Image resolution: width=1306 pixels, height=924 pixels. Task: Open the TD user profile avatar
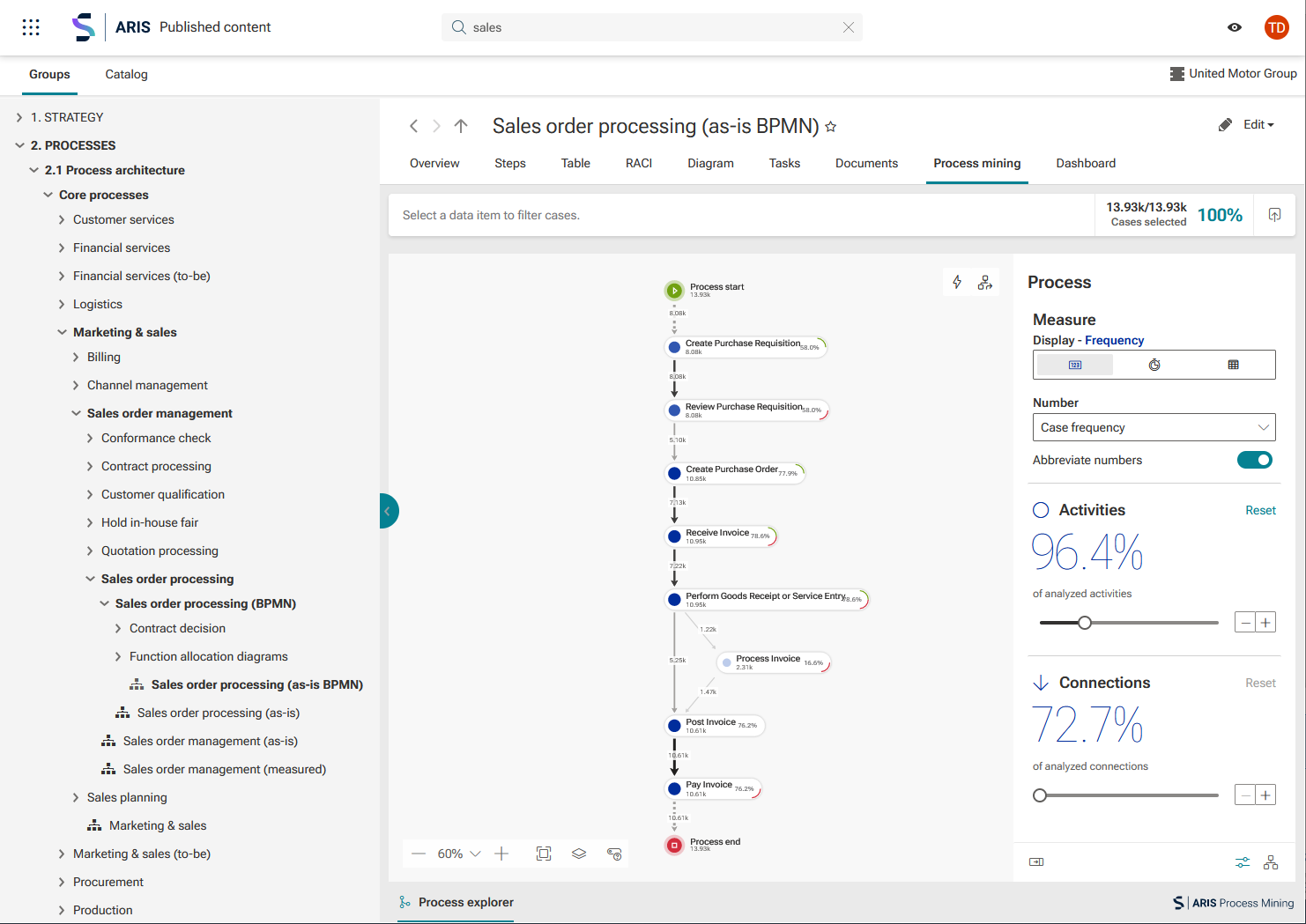coord(1276,27)
